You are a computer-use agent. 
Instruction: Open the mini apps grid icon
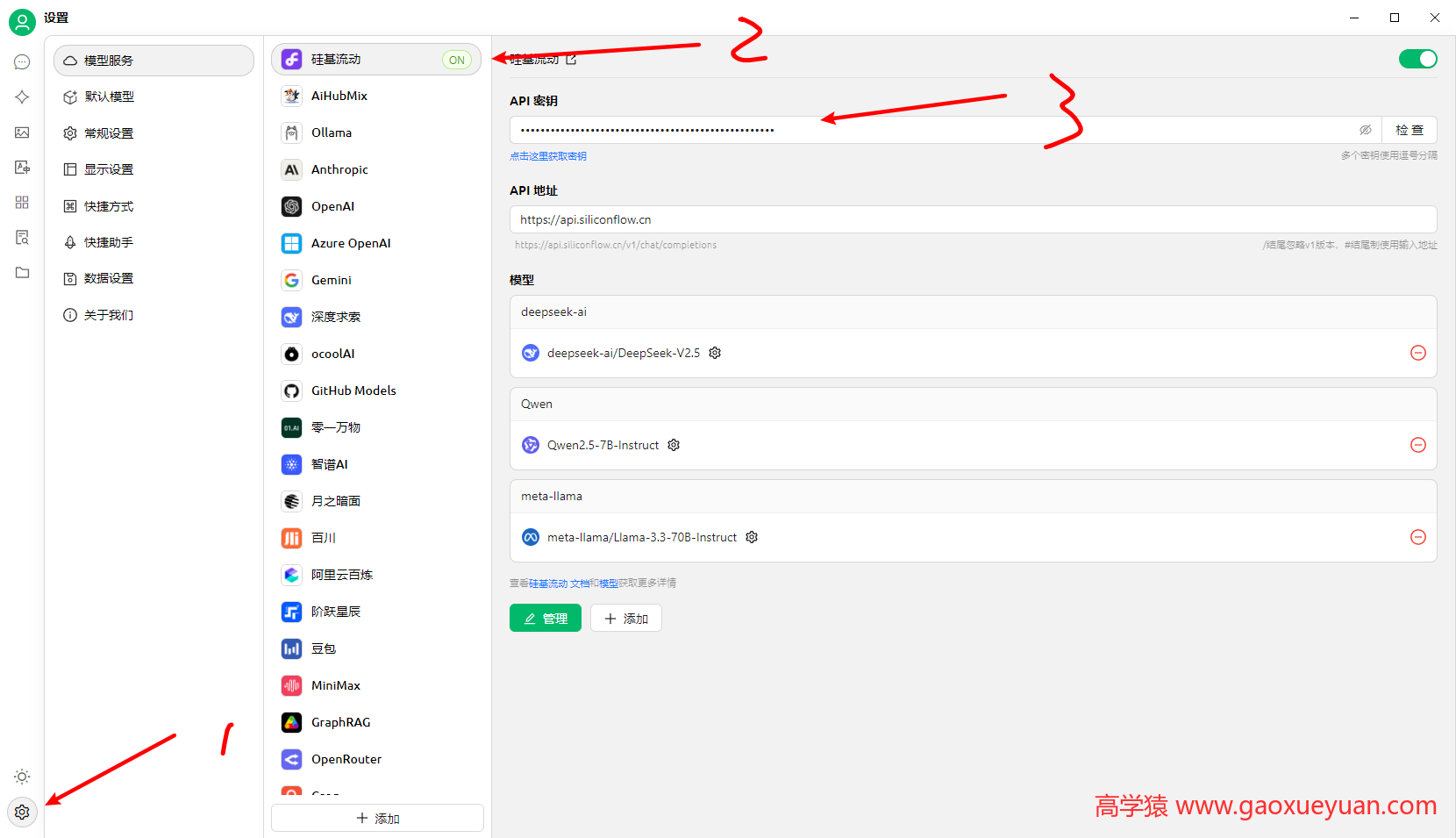pos(22,202)
